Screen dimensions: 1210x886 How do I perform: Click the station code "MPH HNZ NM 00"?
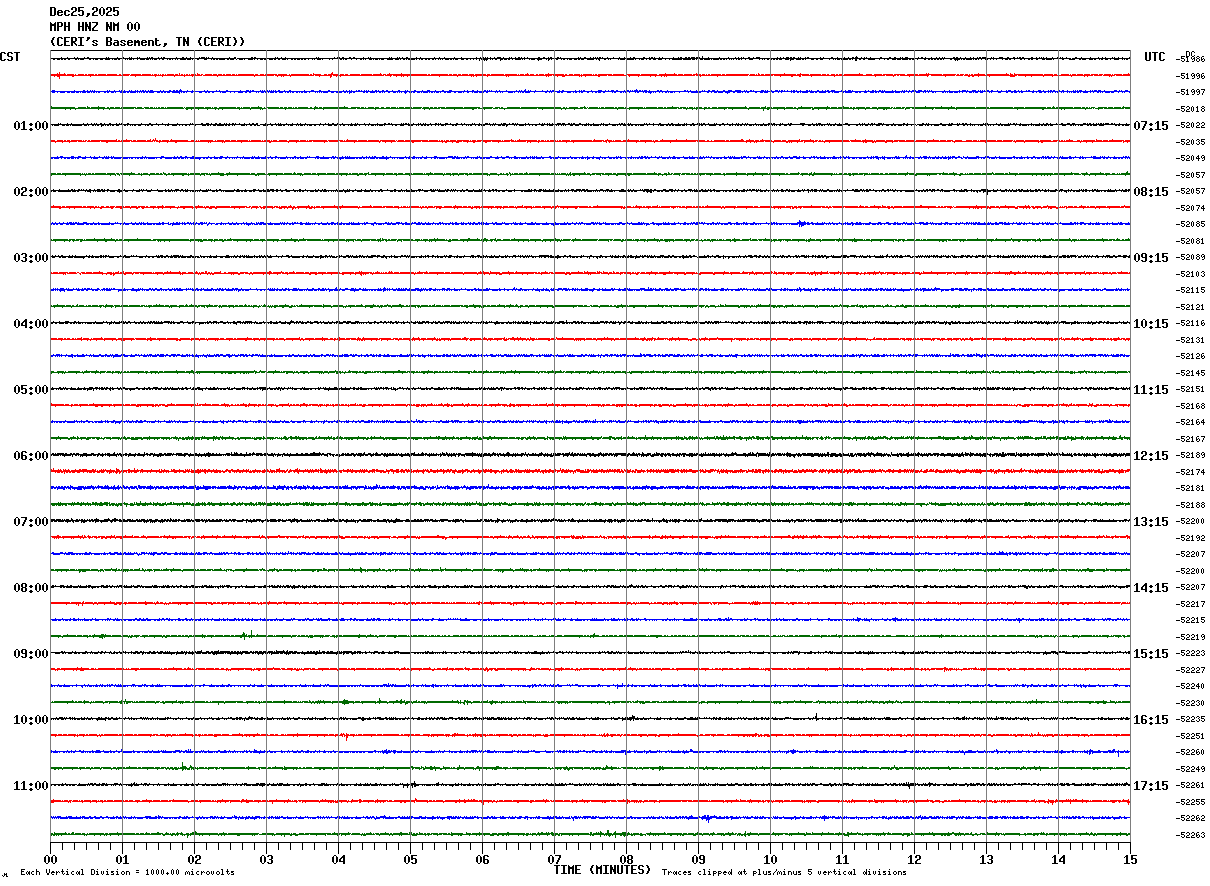click(95, 27)
